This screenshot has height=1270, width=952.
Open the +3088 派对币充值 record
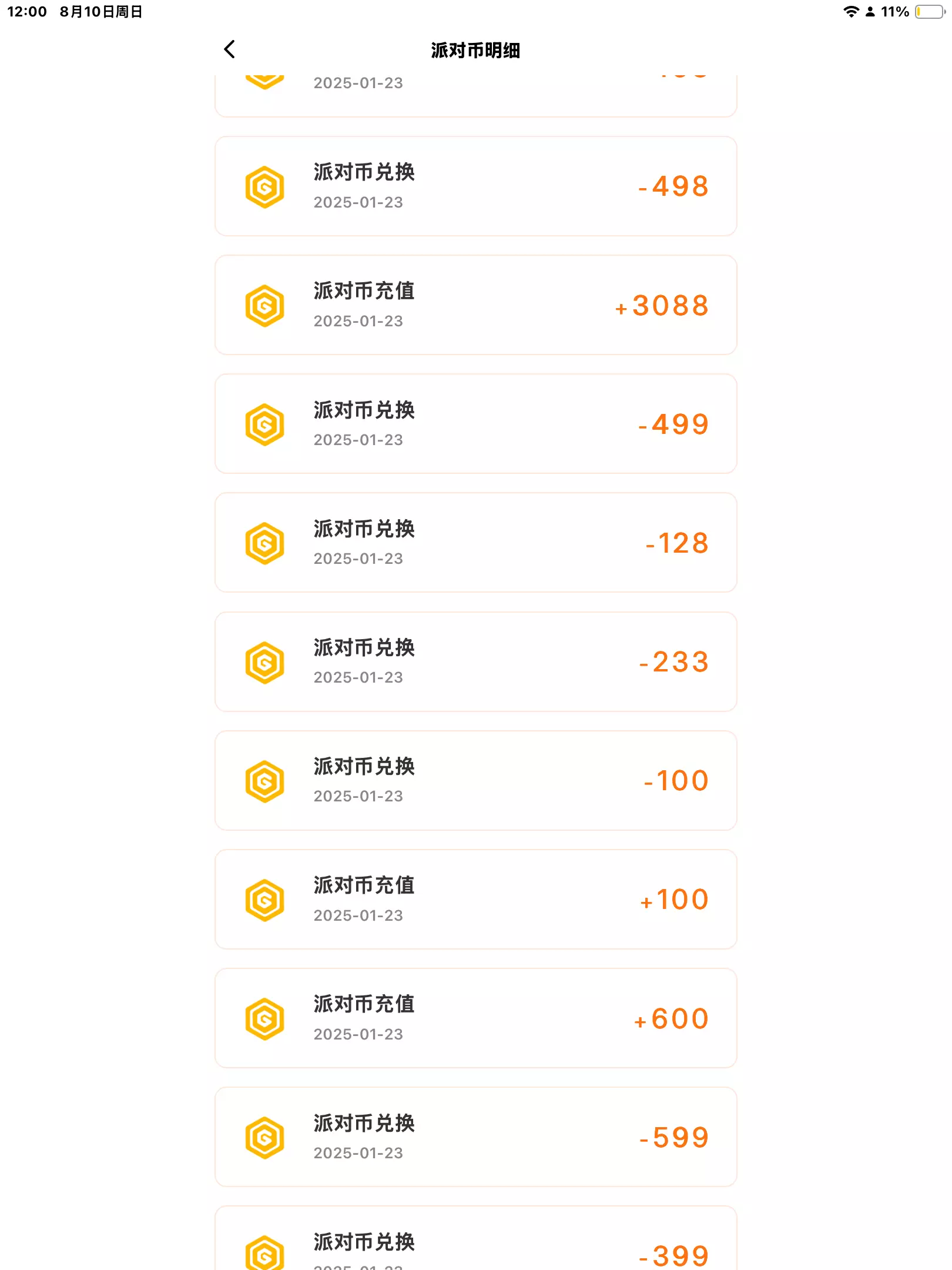coord(475,305)
